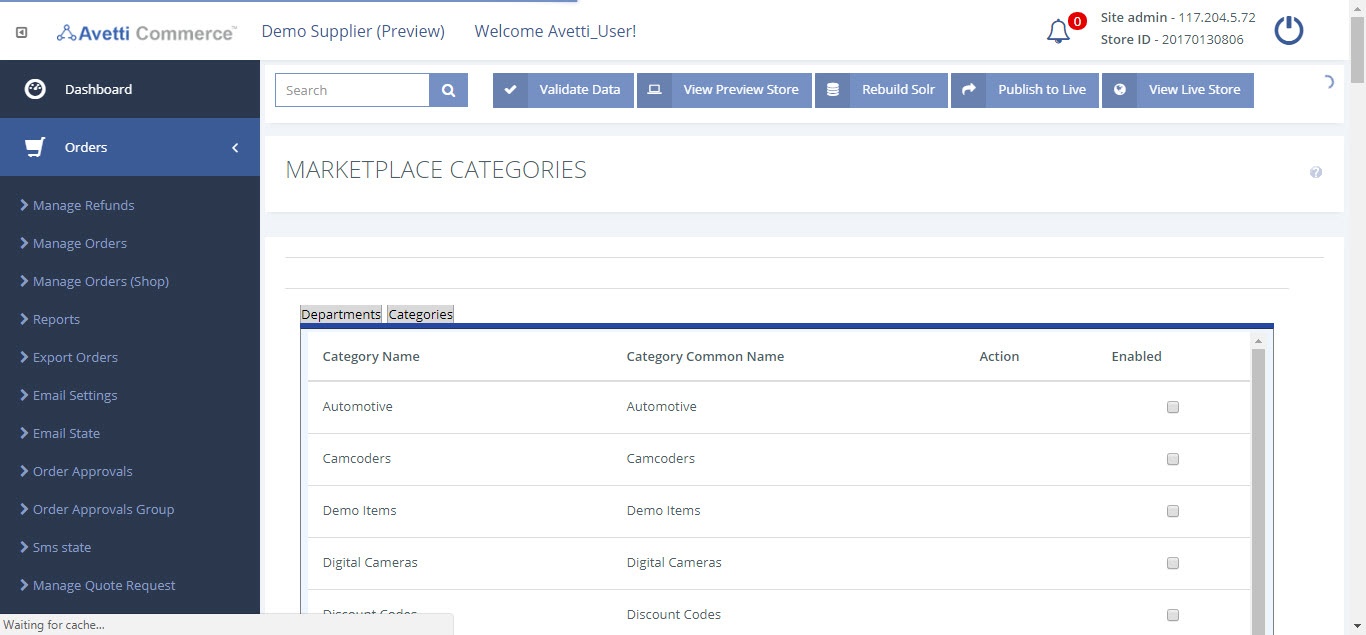Expand Reports chevron in sidebar

click(x=24, y=319)
